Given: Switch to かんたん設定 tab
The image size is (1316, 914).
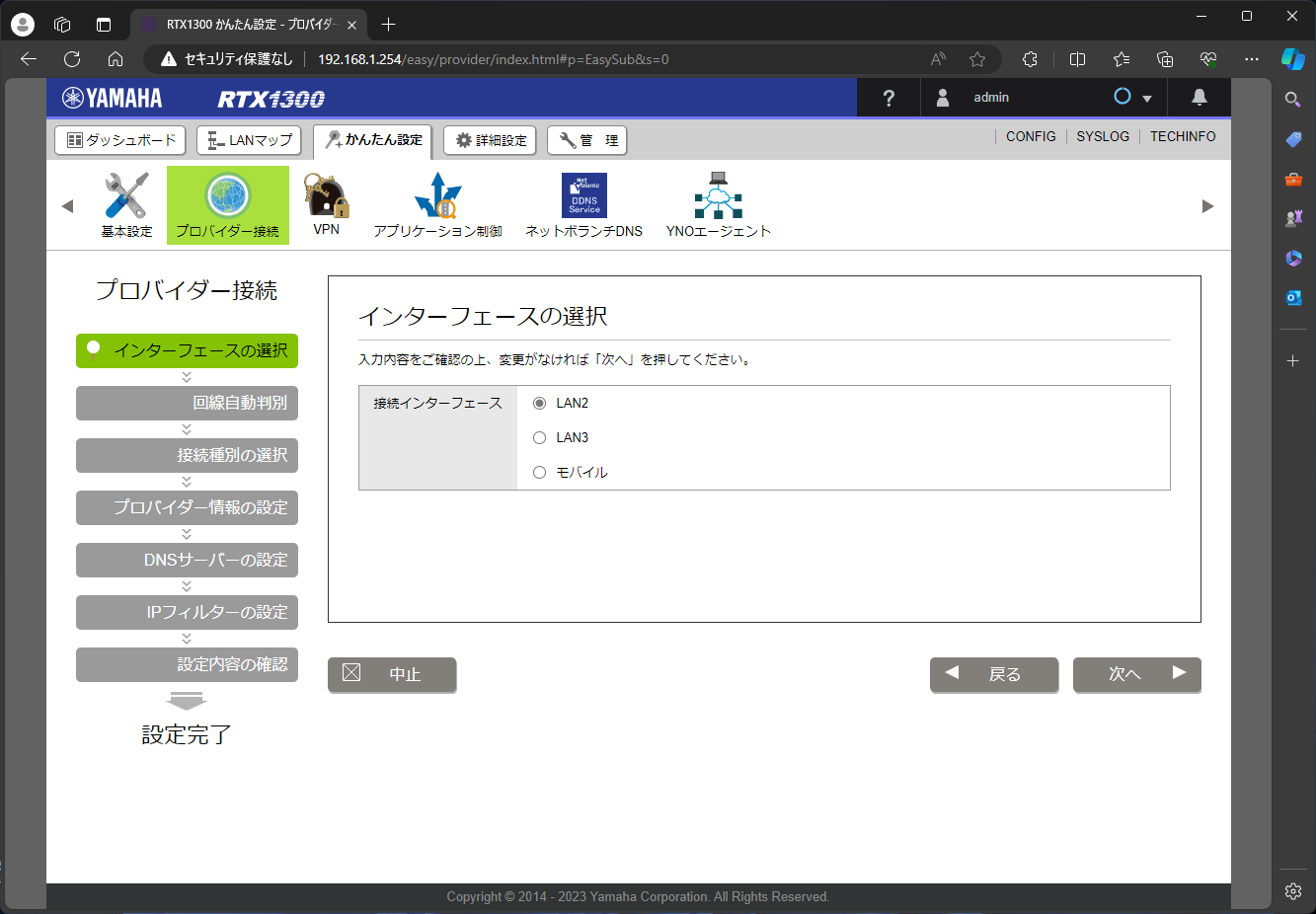Looking at the screenshot, I should tap(373, 140).
